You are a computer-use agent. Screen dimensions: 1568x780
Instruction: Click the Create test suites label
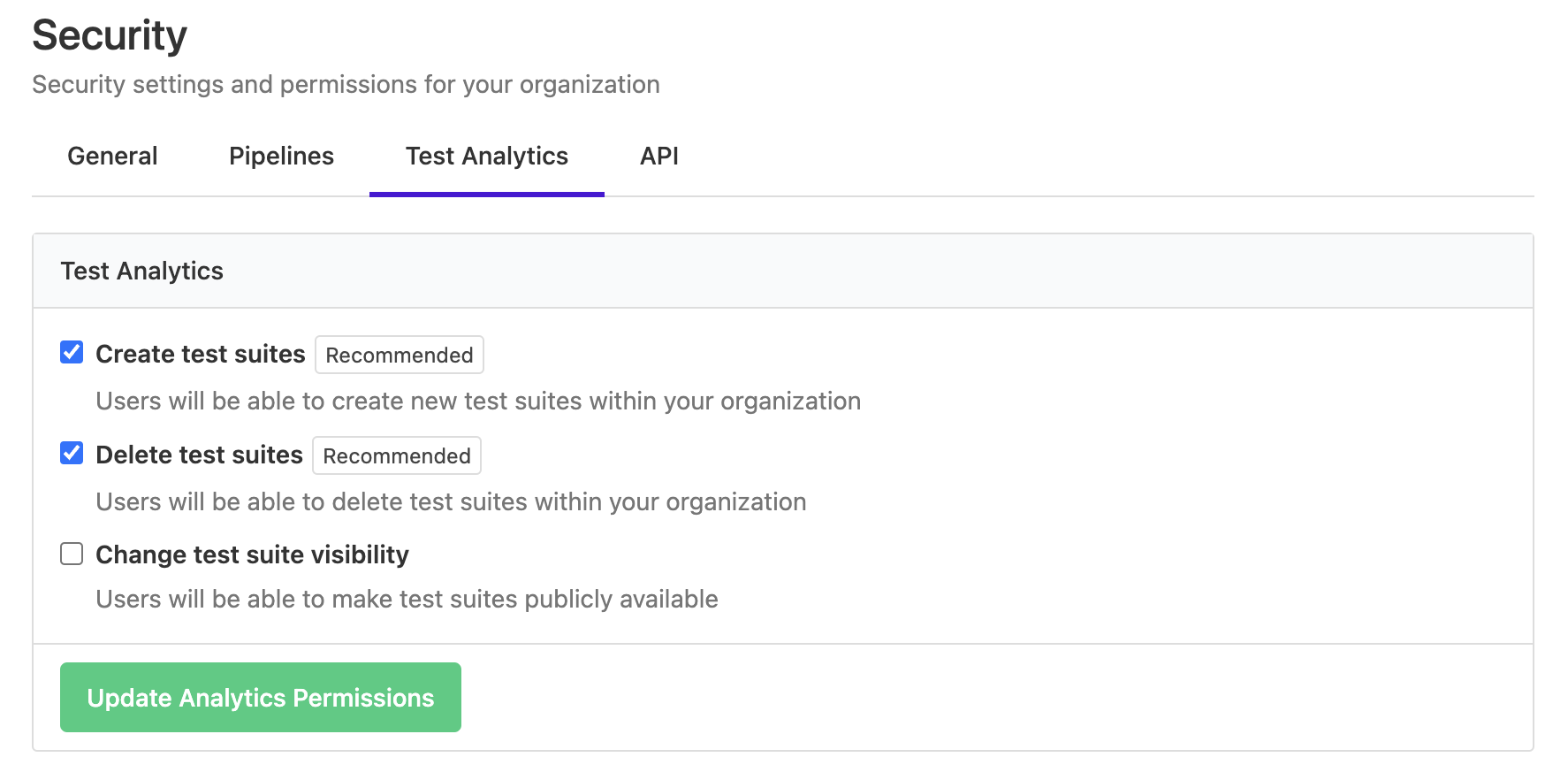pyautogui.click(x=201, y=354)
